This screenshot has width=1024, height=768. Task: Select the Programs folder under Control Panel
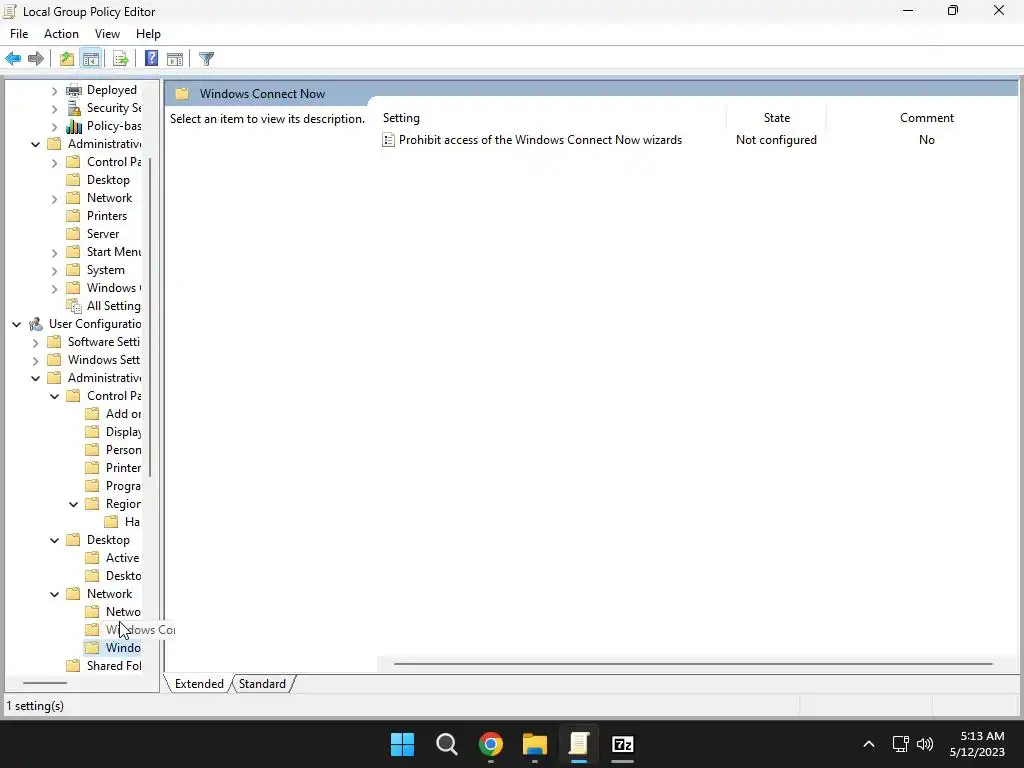(123, 486)
